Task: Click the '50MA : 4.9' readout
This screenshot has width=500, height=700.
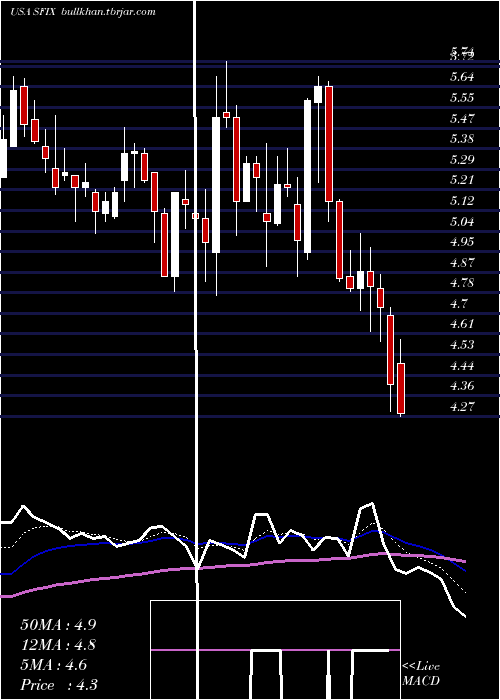Action: point(58,625)
